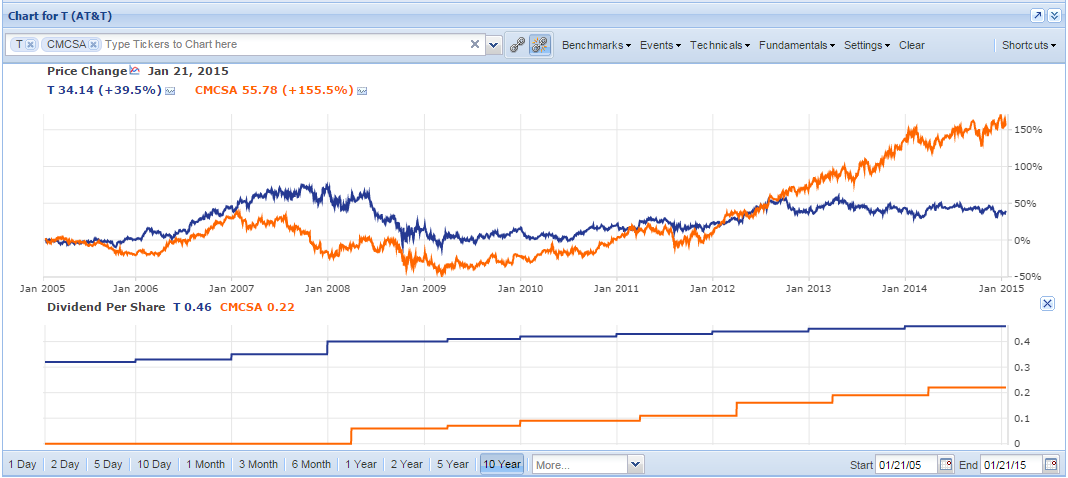
Task: Click the T 34.14 (+39.5%) legend label
Action: point(104,90)
